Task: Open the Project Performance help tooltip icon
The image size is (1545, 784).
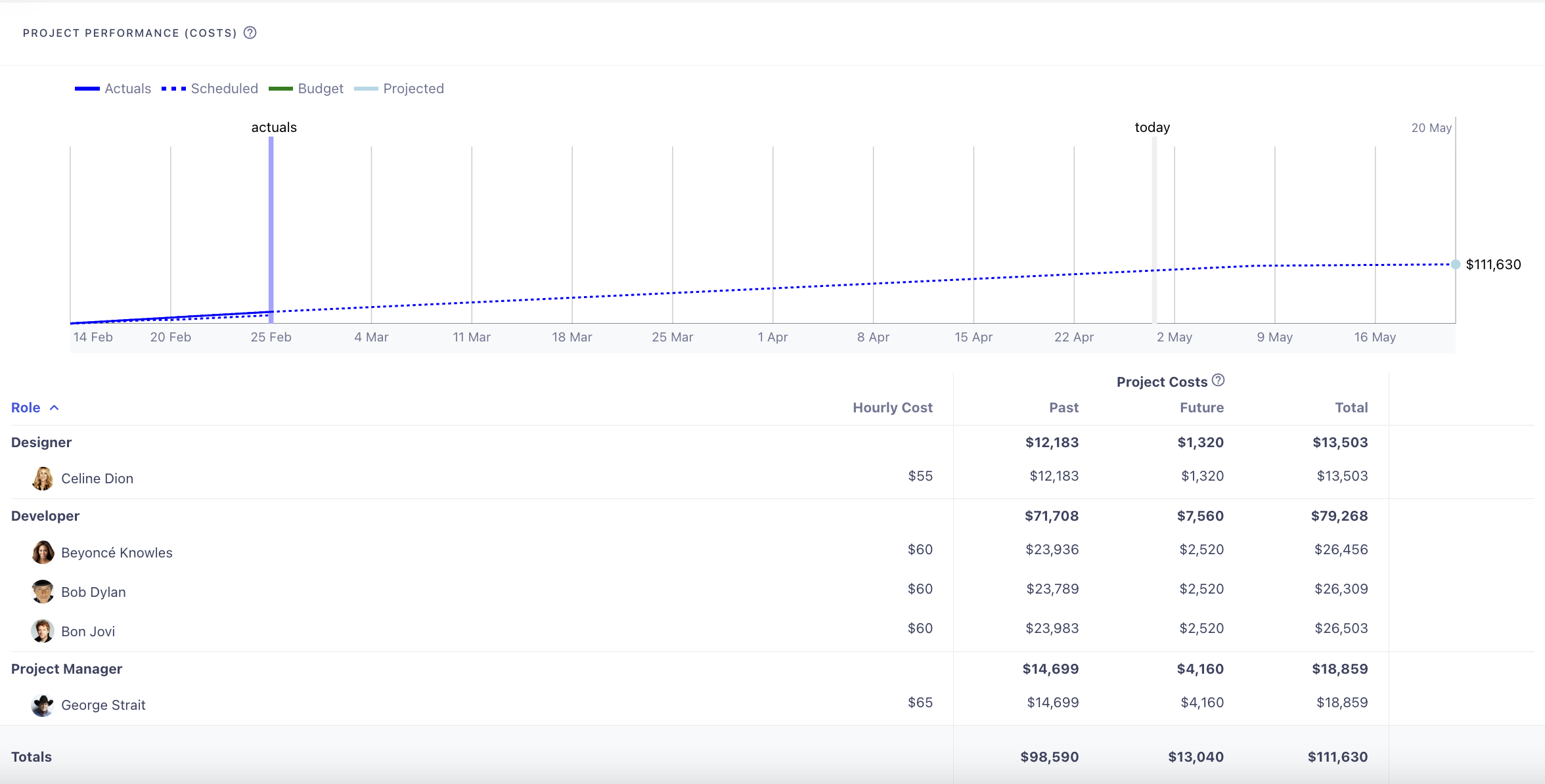Action: click(250, 32)
